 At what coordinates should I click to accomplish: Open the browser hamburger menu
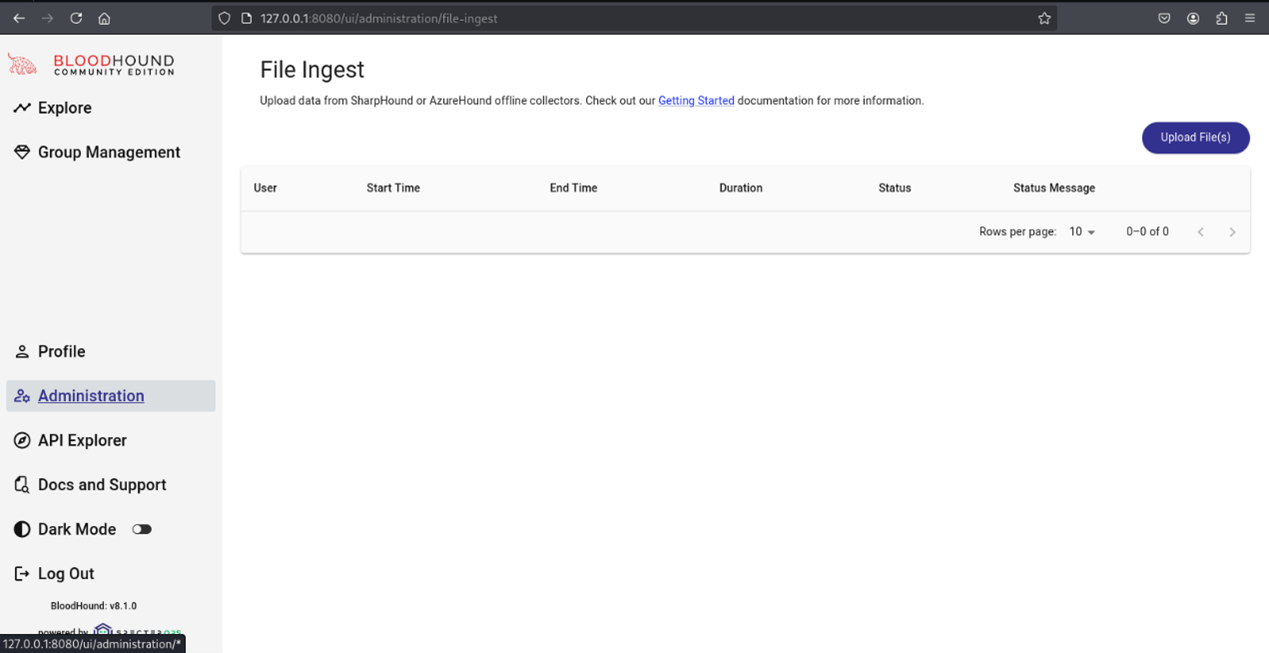click(1250, 18)
